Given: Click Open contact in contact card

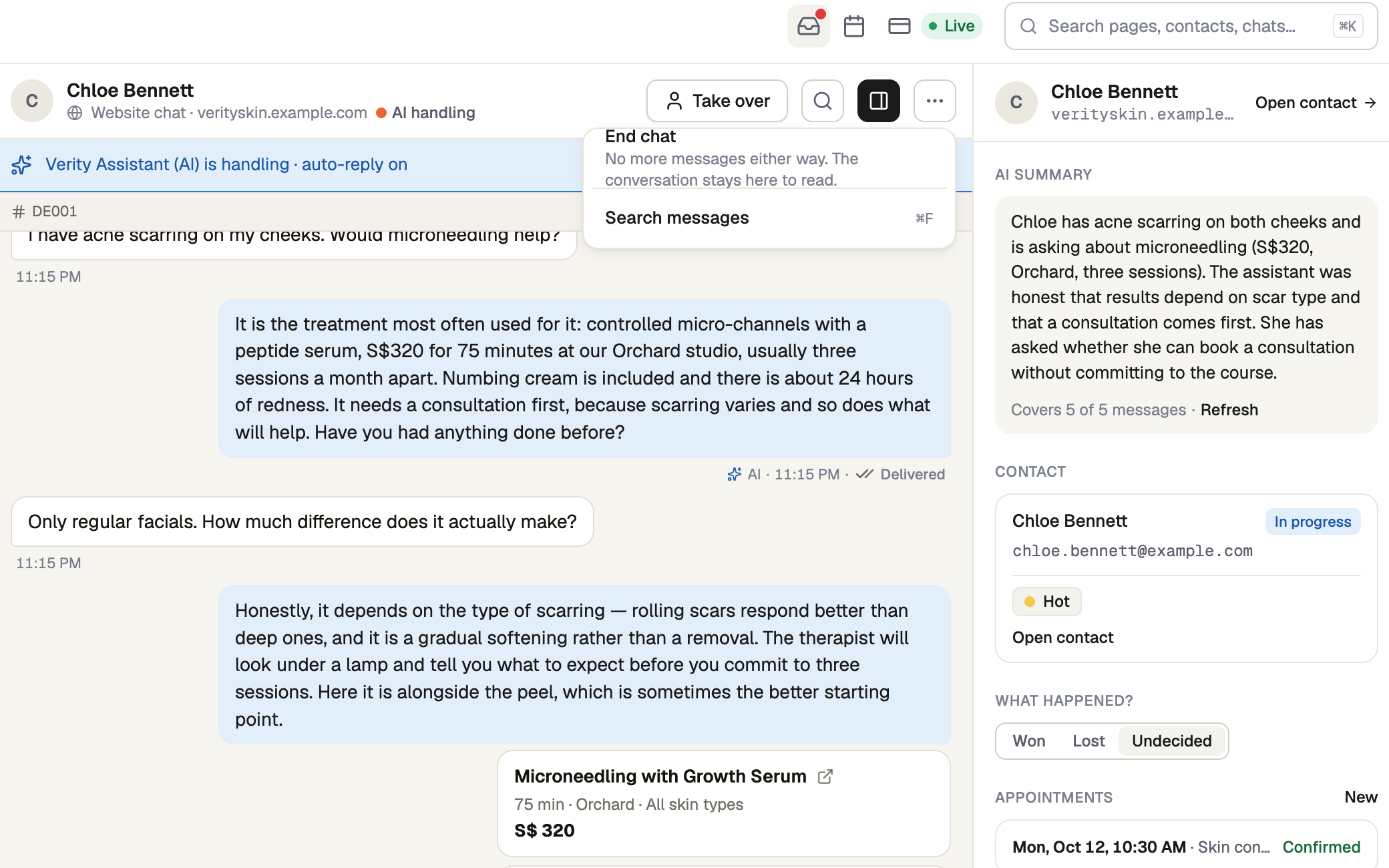Looking at the screenshot, I should pyautogui.click(x=1062, y=638).
